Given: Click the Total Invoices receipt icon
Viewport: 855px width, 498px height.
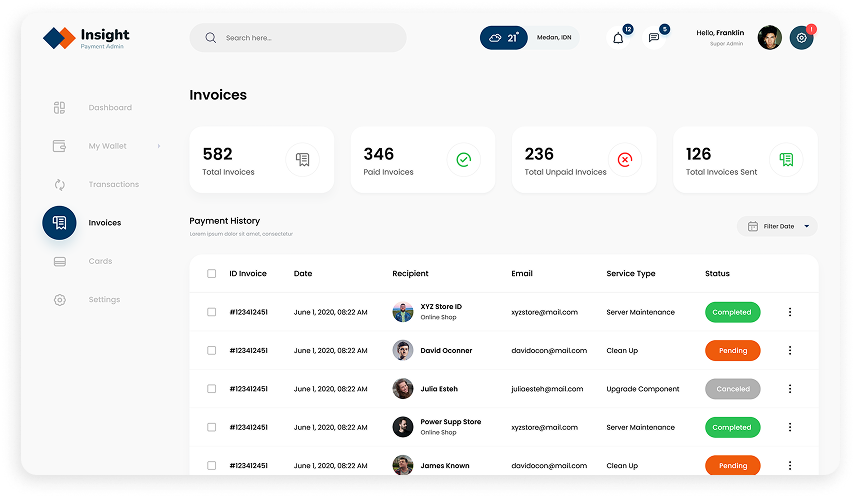Looking at the screenshot, I should (302, 159).
